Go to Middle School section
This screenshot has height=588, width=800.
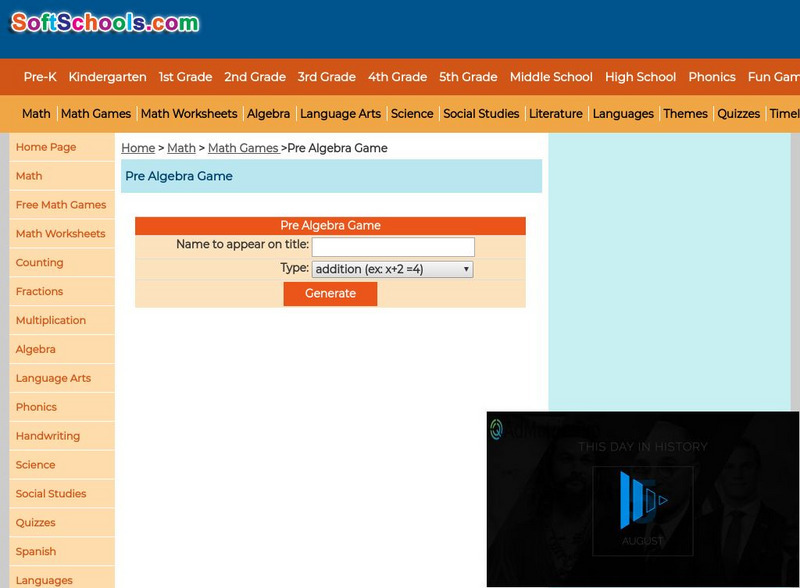tap(551, 77)
